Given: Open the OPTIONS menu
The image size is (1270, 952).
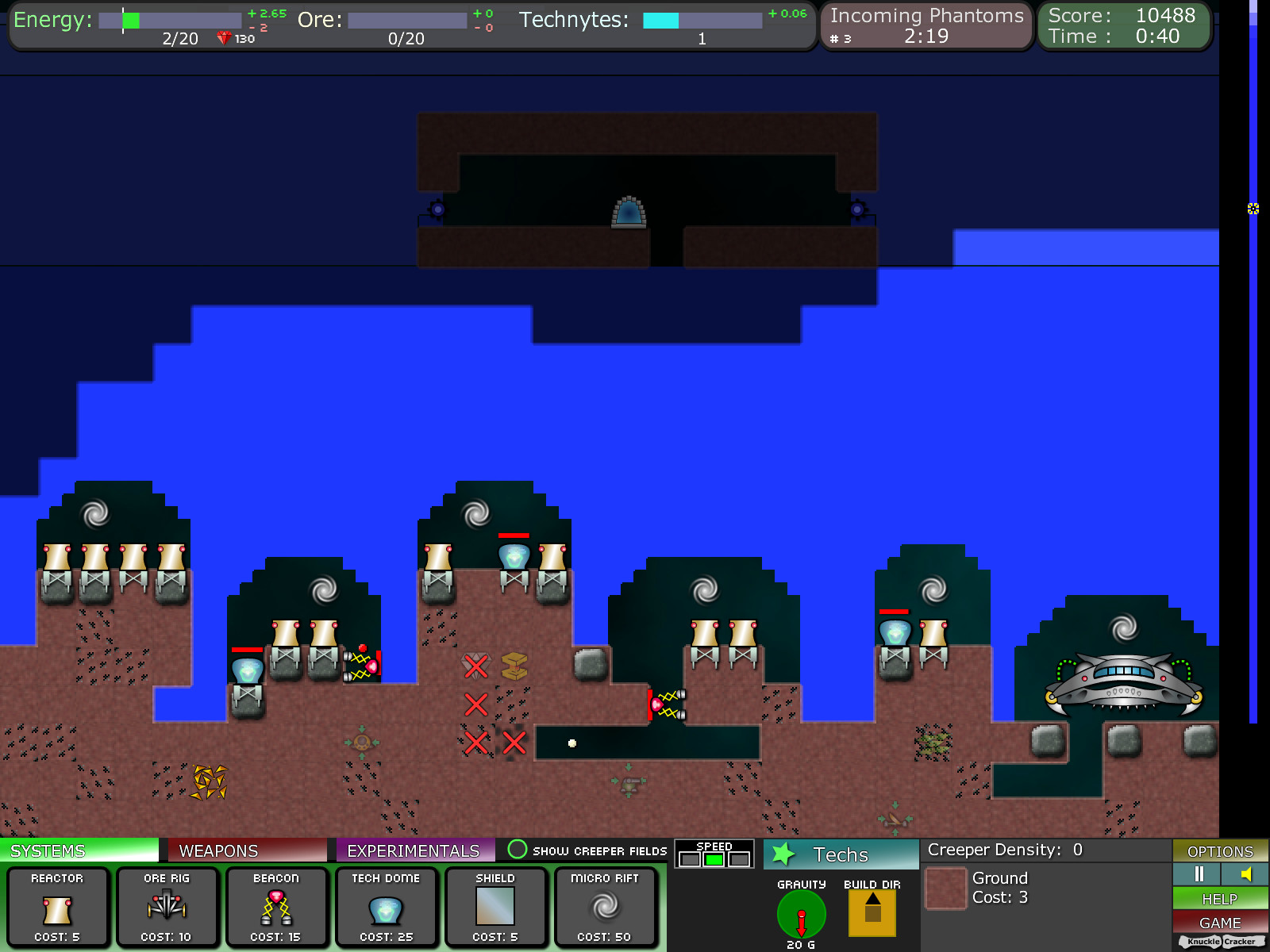Looking at the screenshot, I should click(x=1220, y=850).
